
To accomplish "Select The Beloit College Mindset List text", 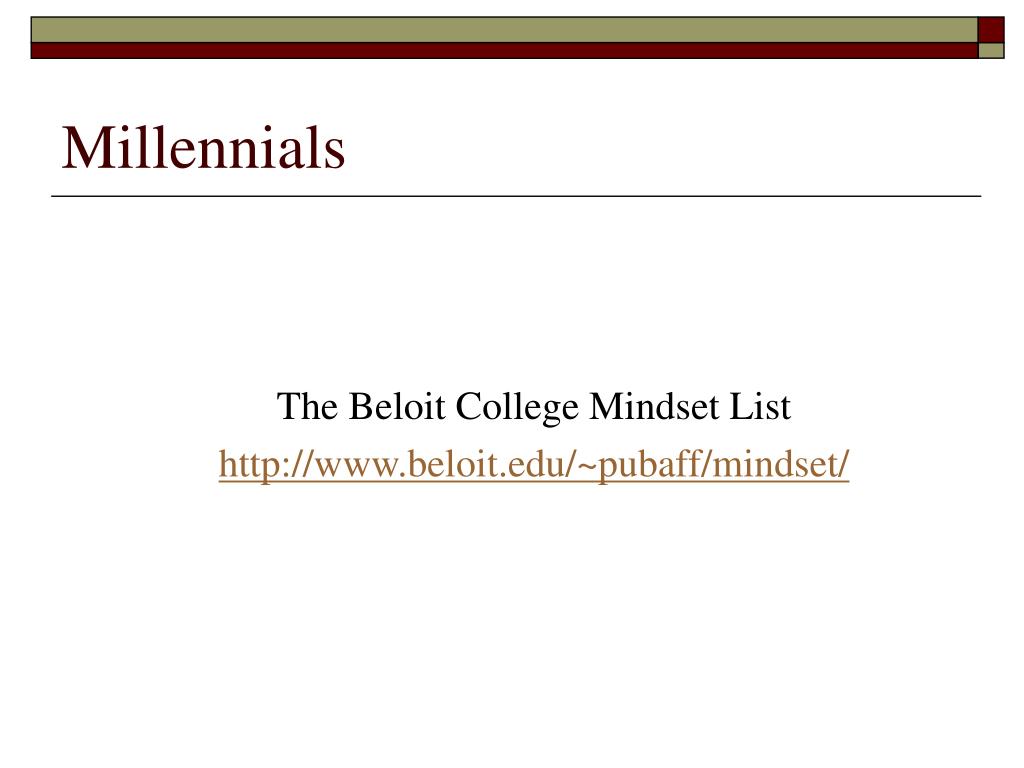I will (x=534, y=406).
